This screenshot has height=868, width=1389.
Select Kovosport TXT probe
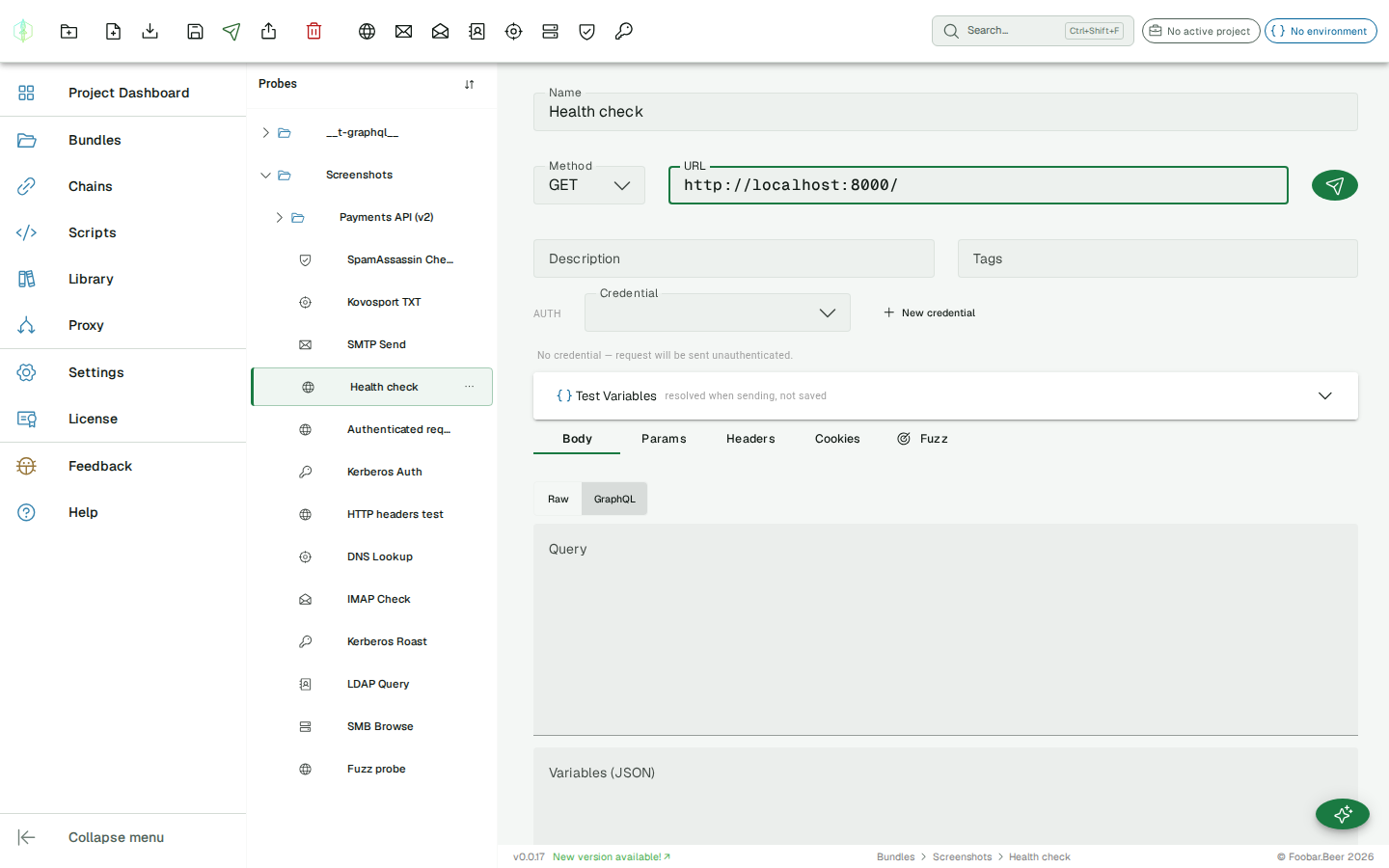pyautogui.click(x=371, y=302)
